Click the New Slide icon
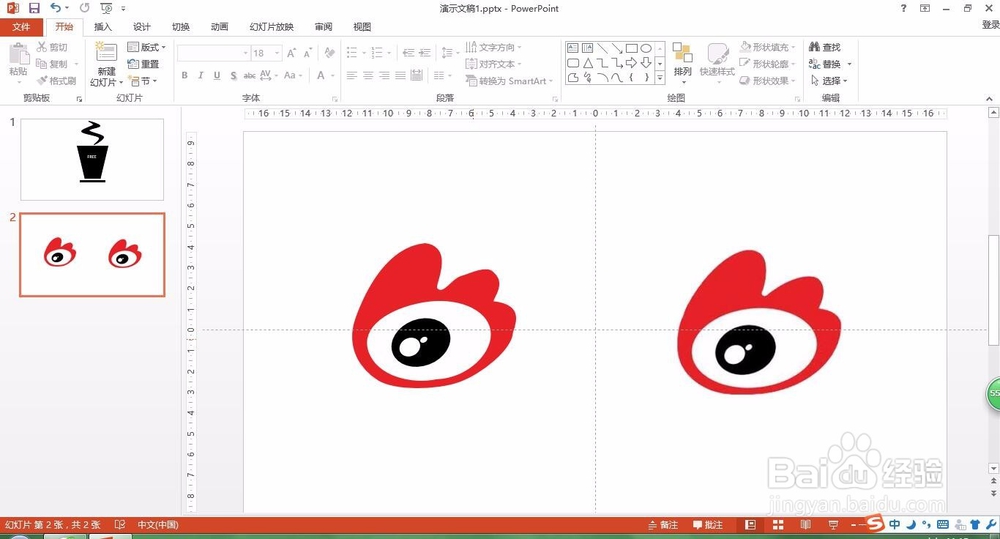This screenshot has width=1000, height=539. 106,52
